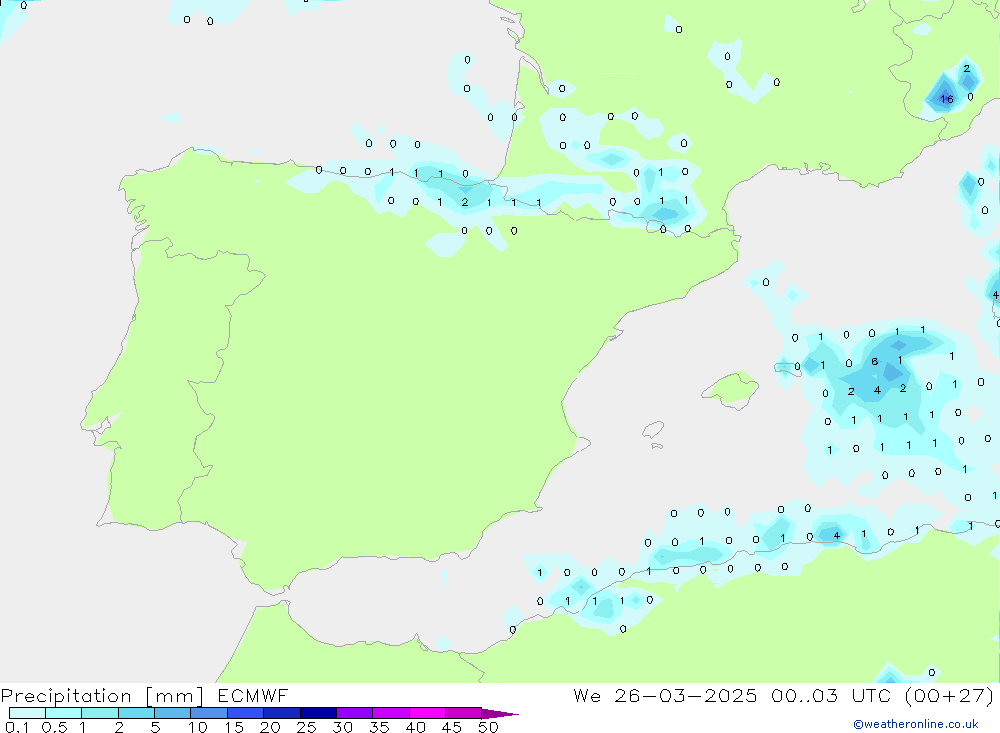Click the '50' legend scale label
This screenshot has width=1000, height=733.
tap(488, 727)
